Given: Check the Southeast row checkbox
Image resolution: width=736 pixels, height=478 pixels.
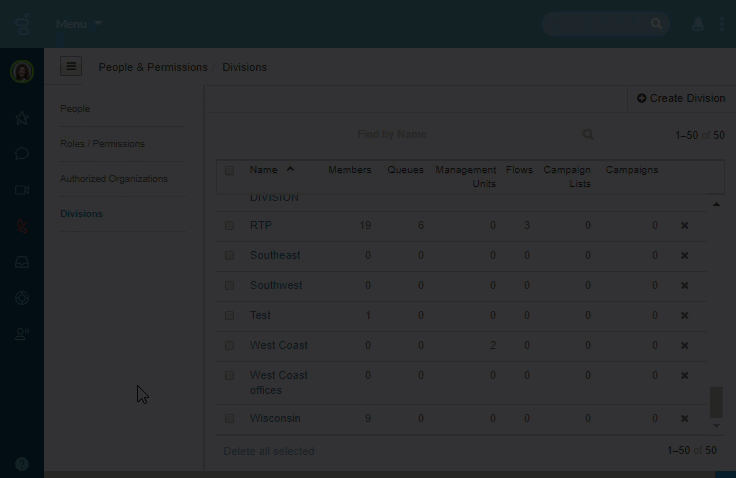Looking at the screenshot, I should point(229,255).
